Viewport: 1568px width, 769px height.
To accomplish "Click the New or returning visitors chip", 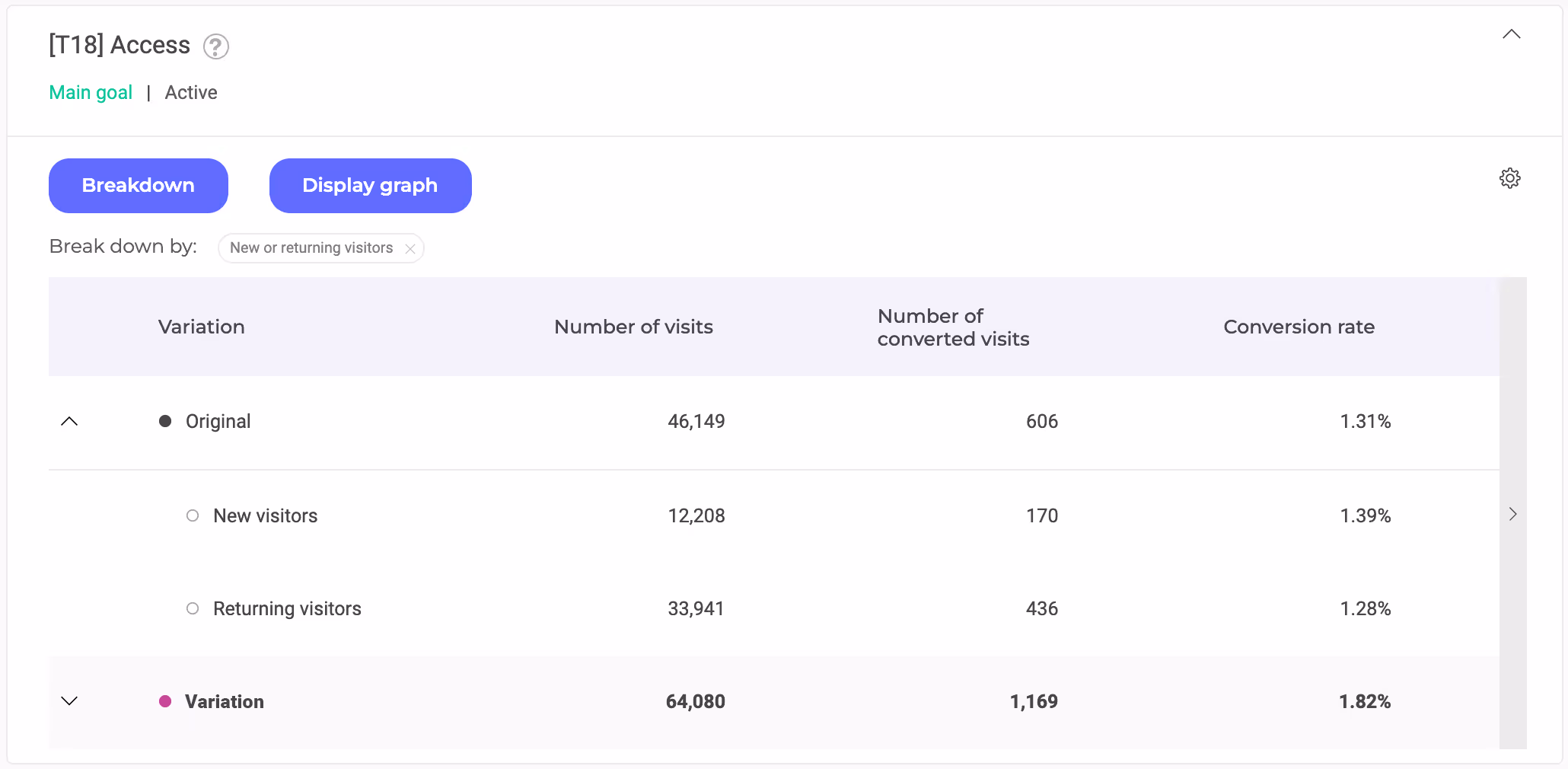I will tap(312, 248).
